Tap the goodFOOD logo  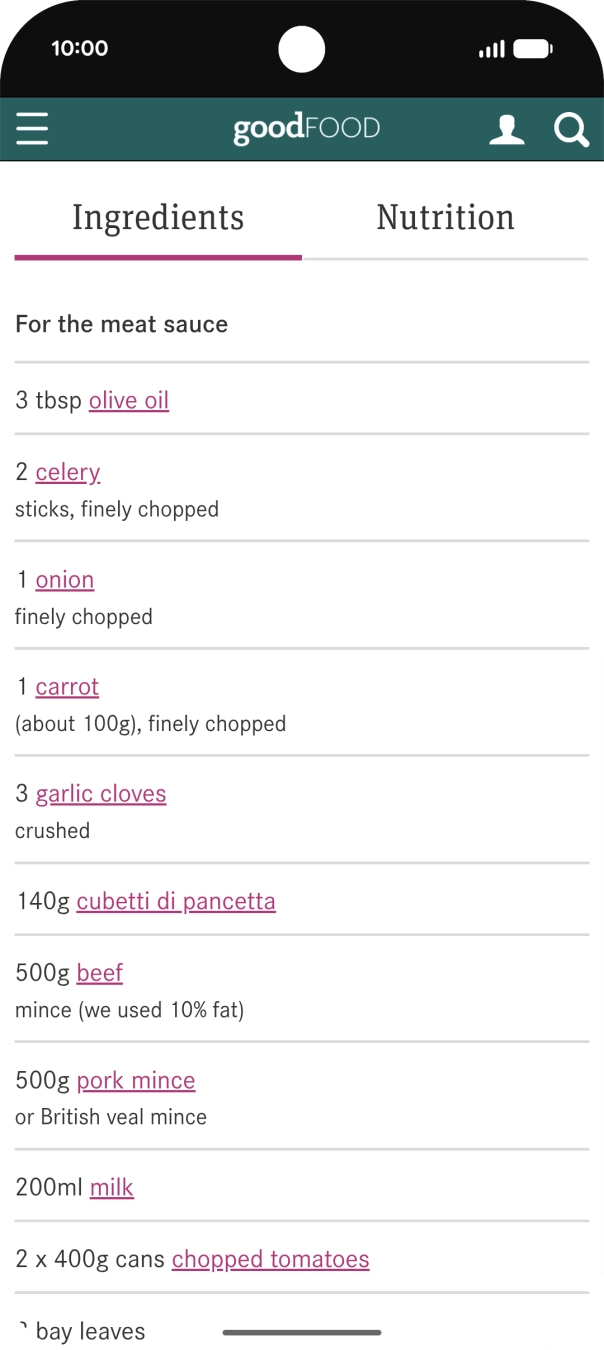306,129
